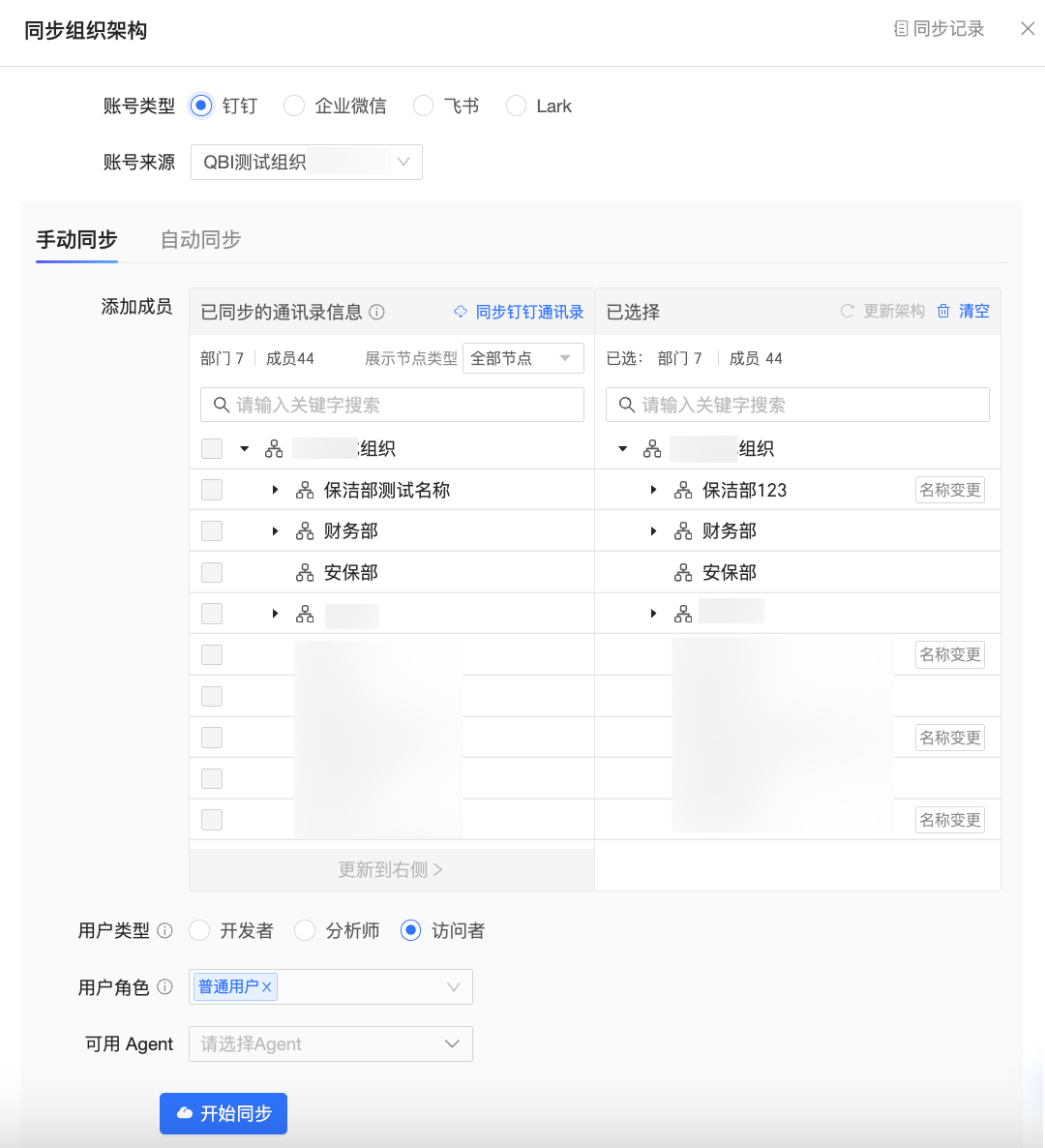Select 开发者 user type
Image resolution: width=1045 pixels, height=1148 pixels.
[199, 930]
